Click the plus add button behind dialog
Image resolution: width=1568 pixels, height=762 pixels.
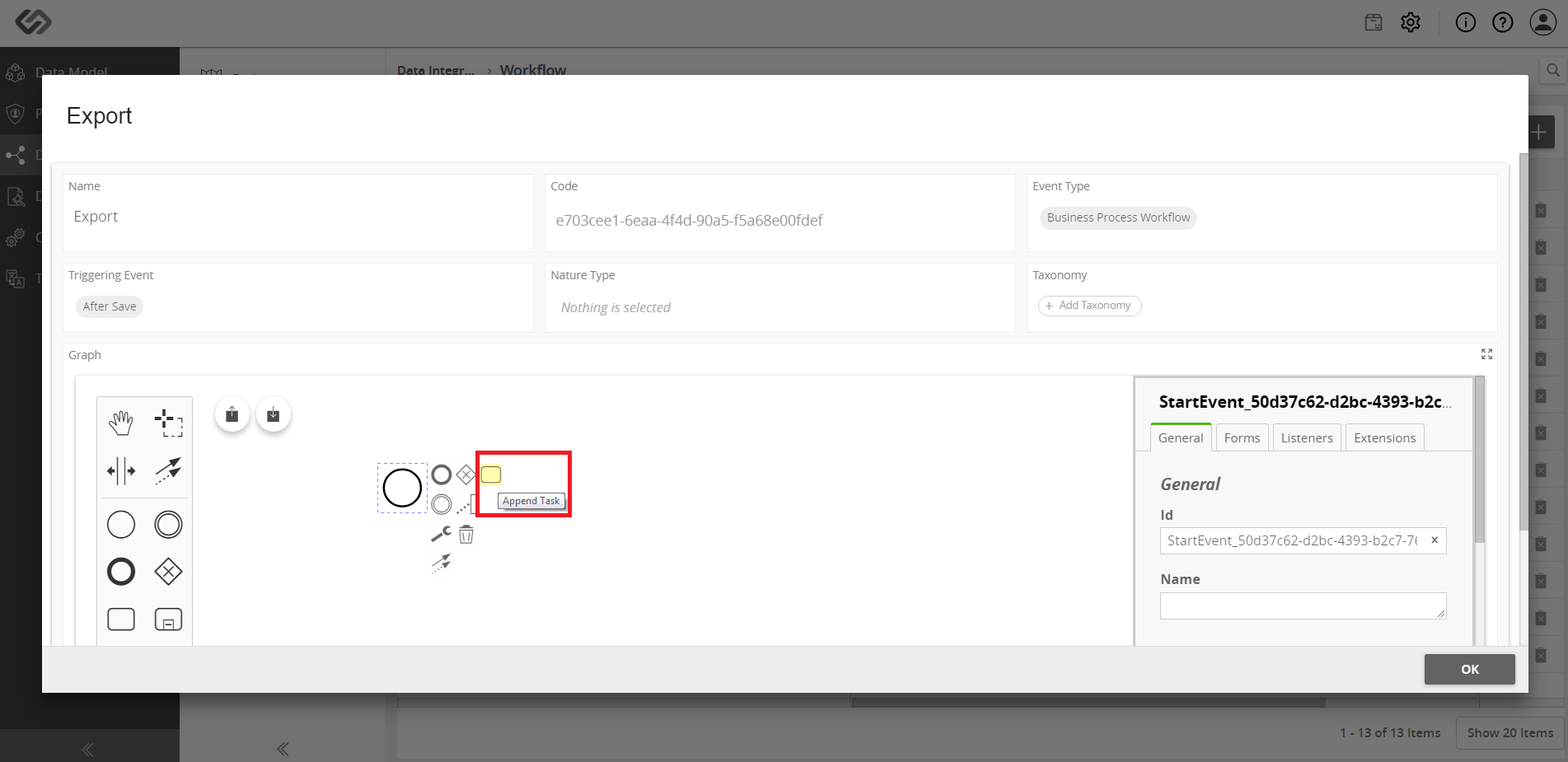click(1539, 132)
